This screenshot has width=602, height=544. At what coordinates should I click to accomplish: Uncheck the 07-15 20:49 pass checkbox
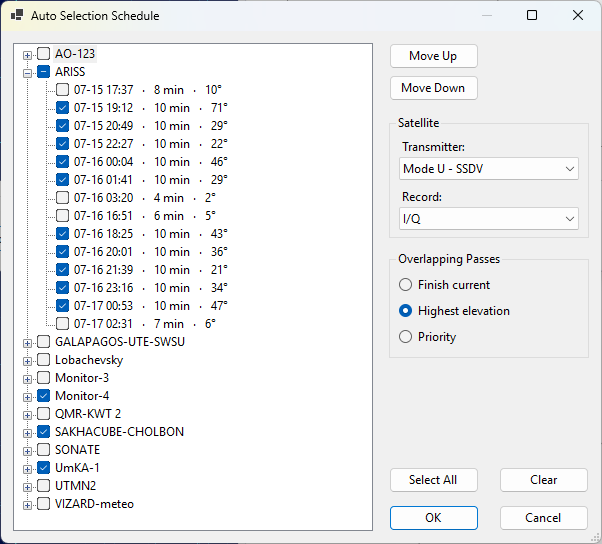coord(63,126)
